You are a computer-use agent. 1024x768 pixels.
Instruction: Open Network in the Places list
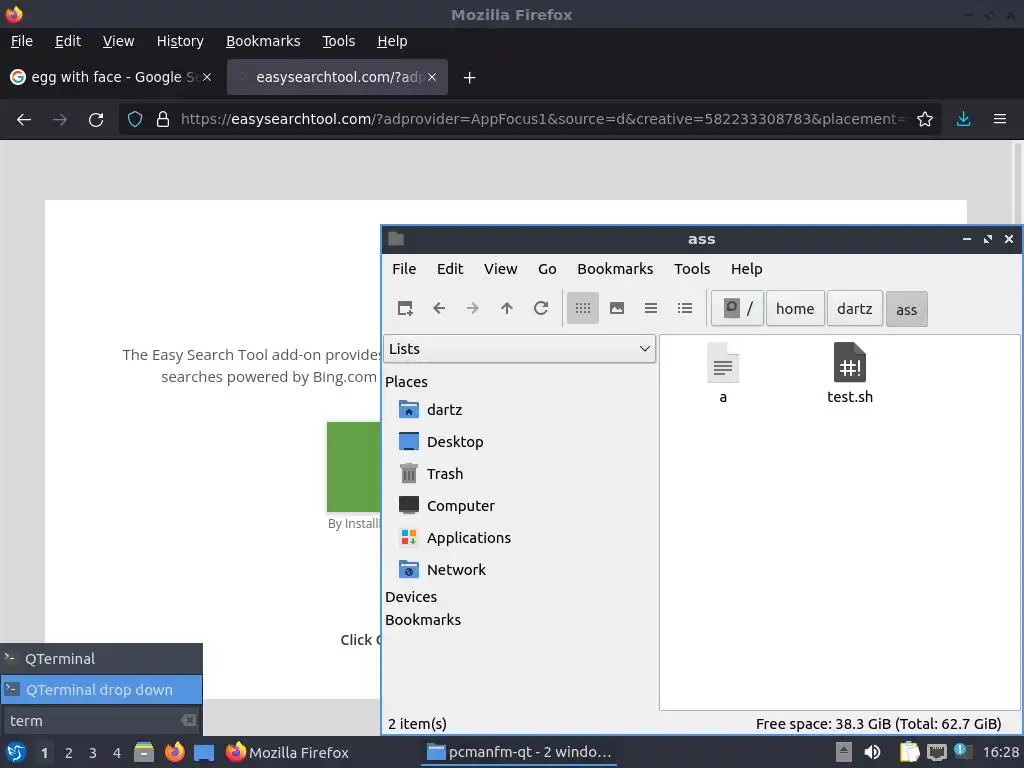click(442, 569)
